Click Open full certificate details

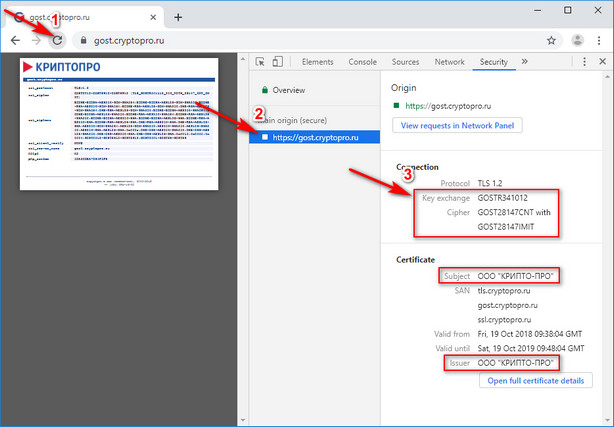tap(536, 380)
